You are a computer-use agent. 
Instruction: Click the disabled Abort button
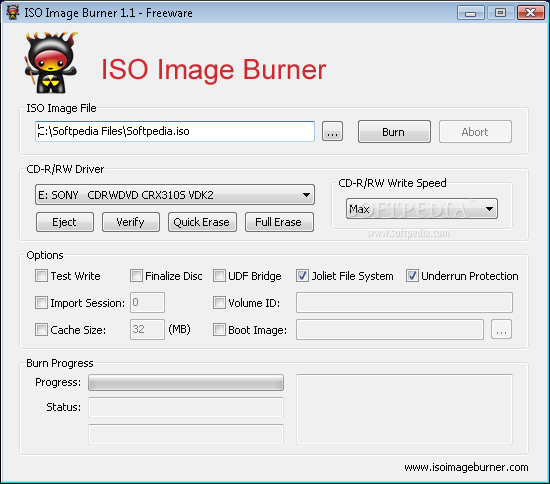click(475, 132)
